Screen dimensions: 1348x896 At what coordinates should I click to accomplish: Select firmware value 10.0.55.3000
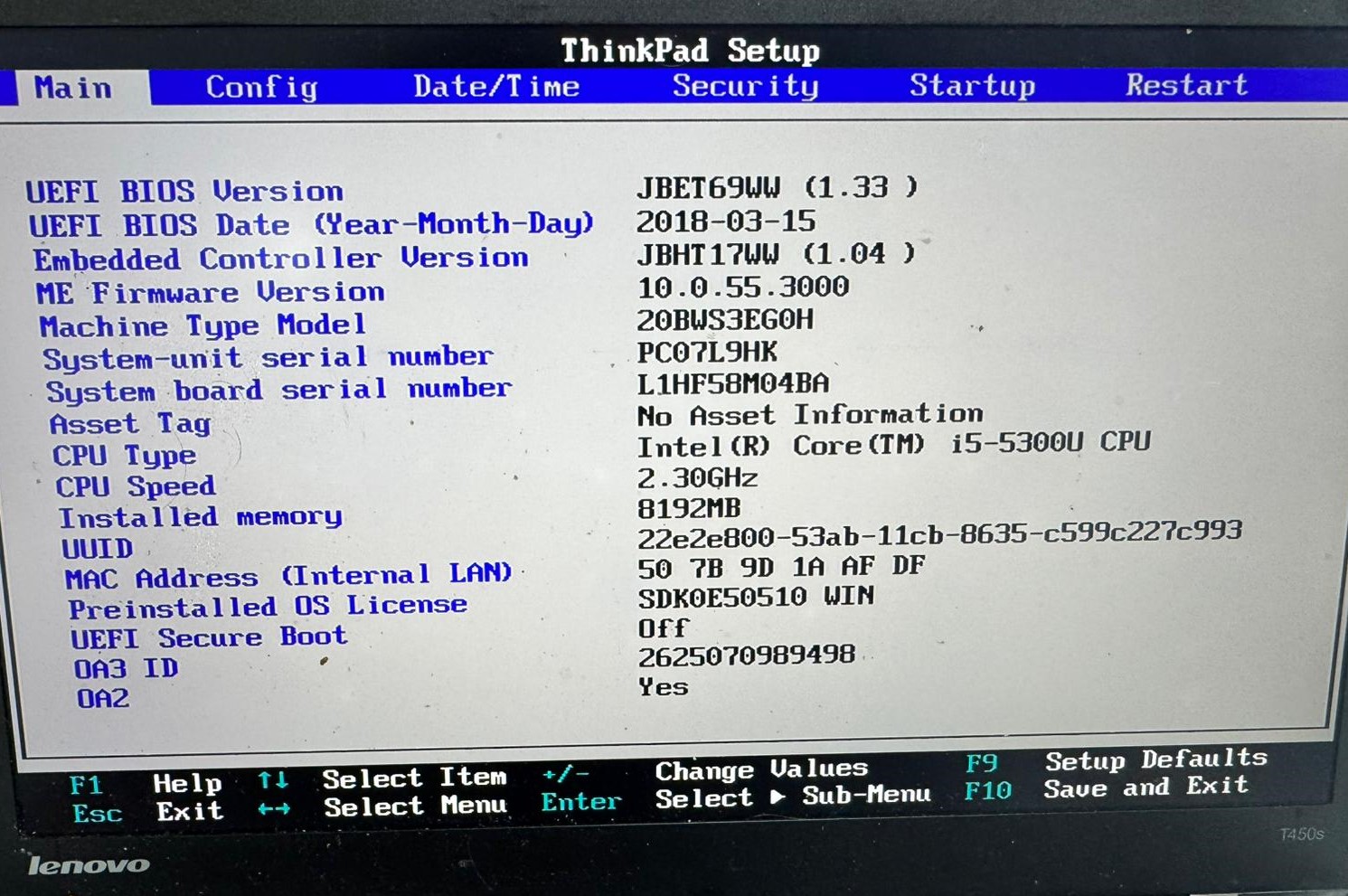pyautogui.click(x=743, y=288)
